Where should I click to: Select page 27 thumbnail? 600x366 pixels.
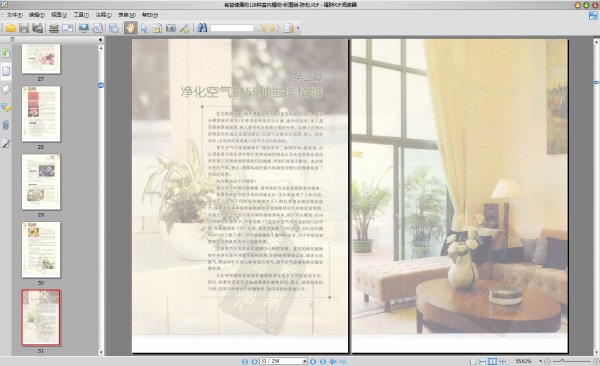pyautogui.click(x=41, y=59)
